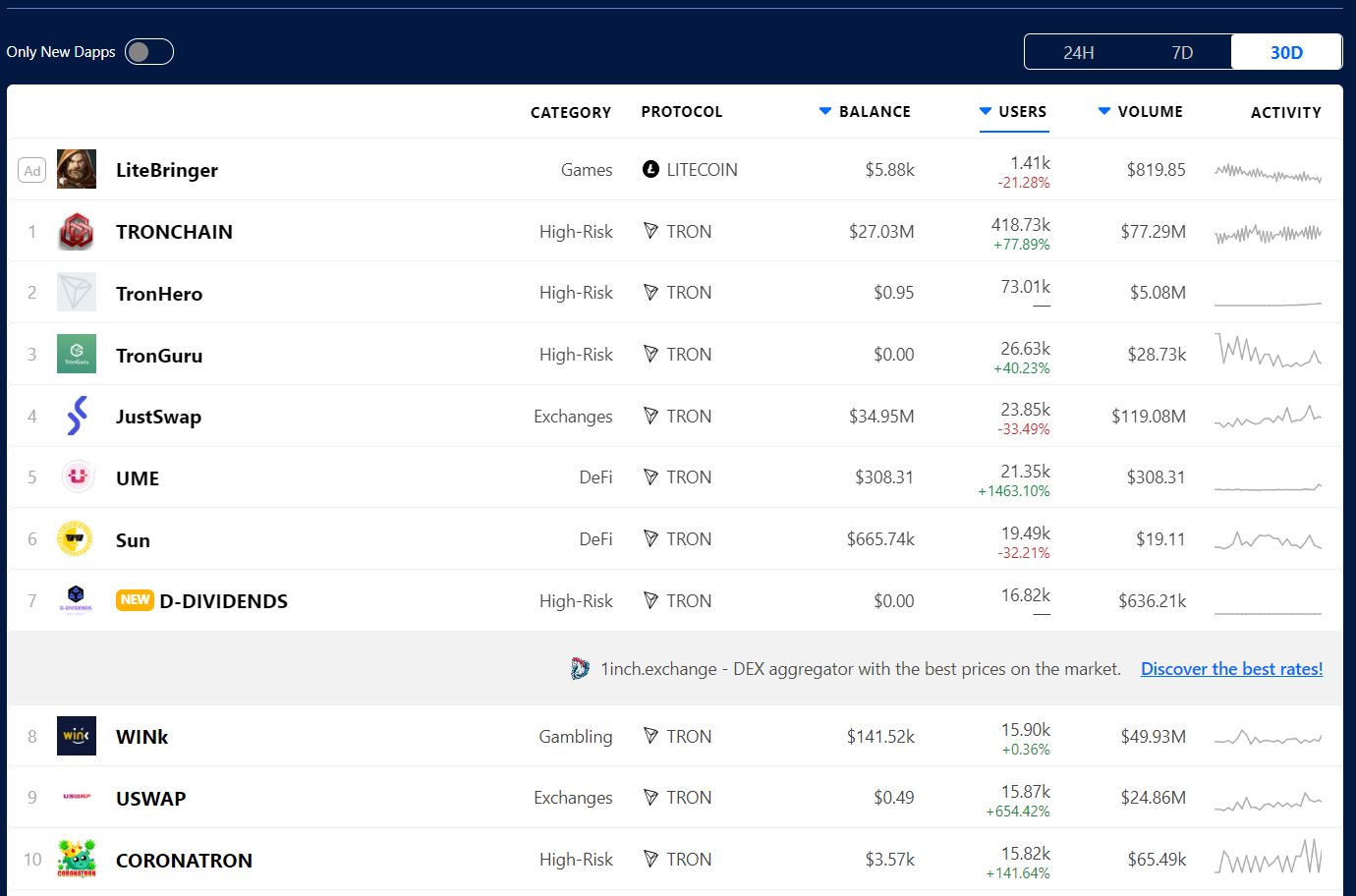Open the TRONCHAIN dapp name link

point(174,232)
